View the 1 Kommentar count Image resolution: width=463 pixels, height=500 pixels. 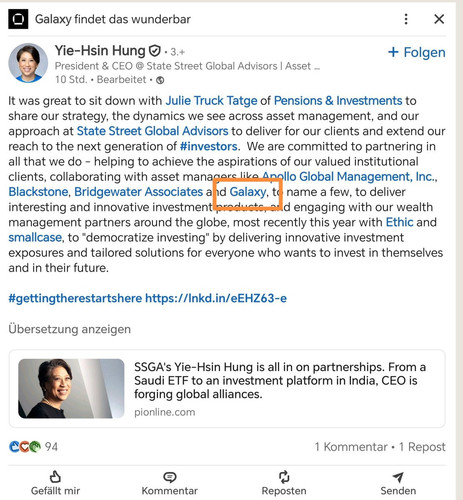point(351,447)
